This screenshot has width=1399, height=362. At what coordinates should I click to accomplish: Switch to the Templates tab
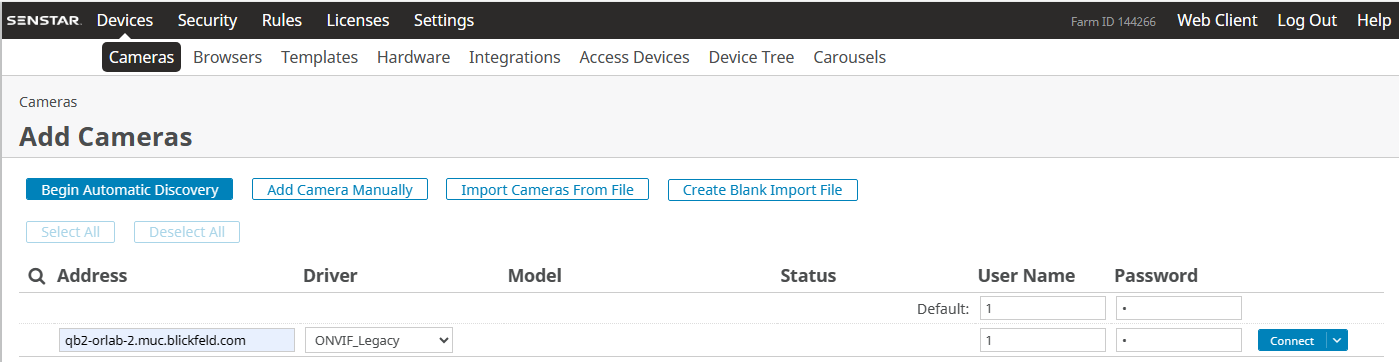pyautogui.click(x=319, y=57)
